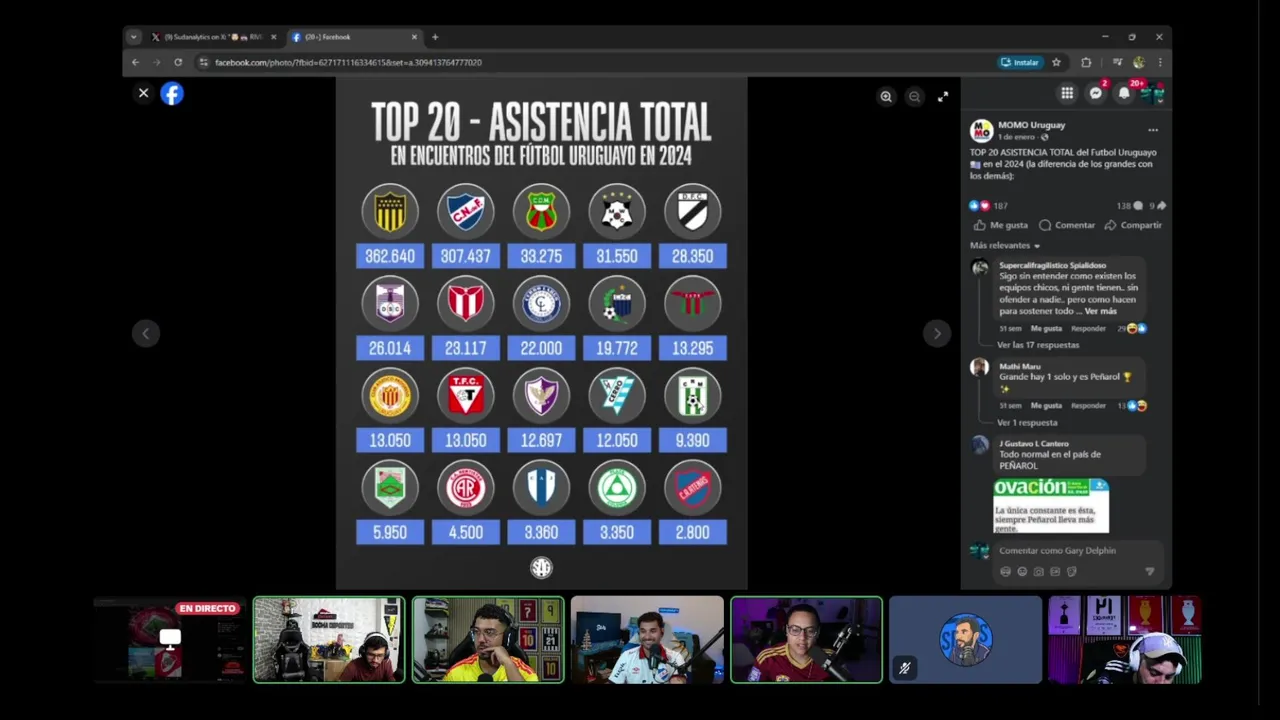The image size is (1280, 720).
Task: Open post options three-dot menu
Action: click(x=1152, y=130)
